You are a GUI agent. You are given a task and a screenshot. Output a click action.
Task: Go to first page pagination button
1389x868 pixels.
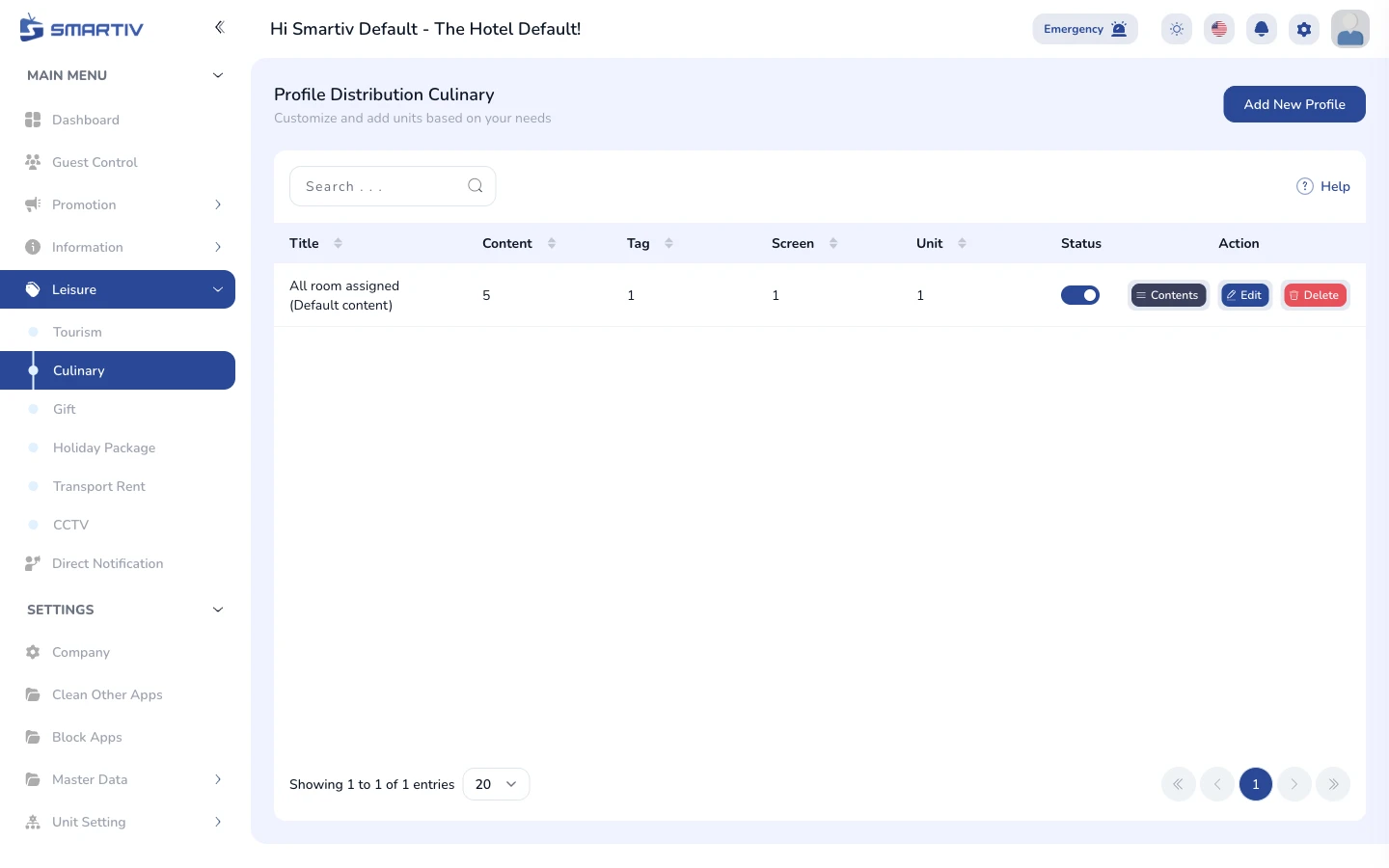tap(1179, 784)
